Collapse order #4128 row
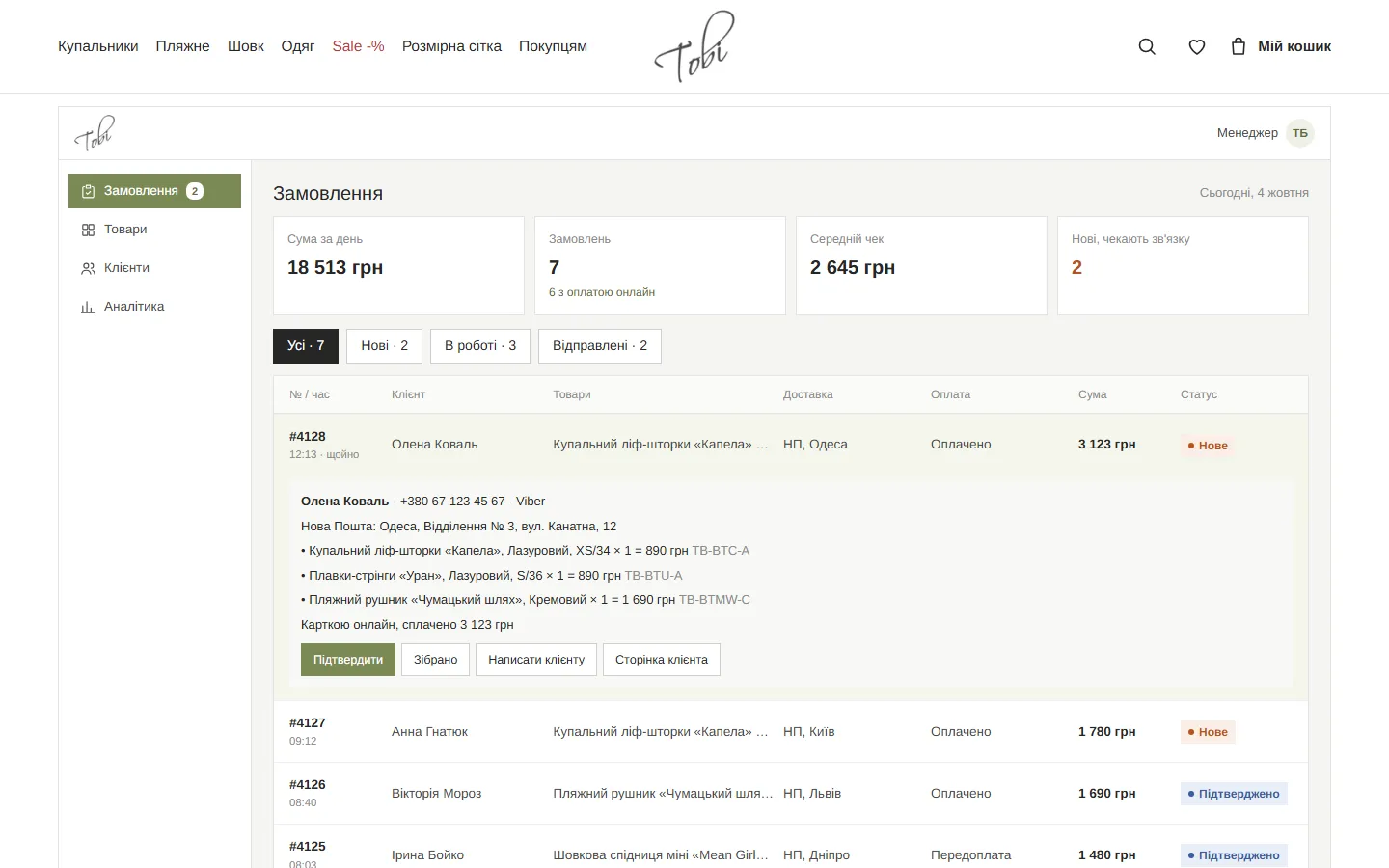 791,445
